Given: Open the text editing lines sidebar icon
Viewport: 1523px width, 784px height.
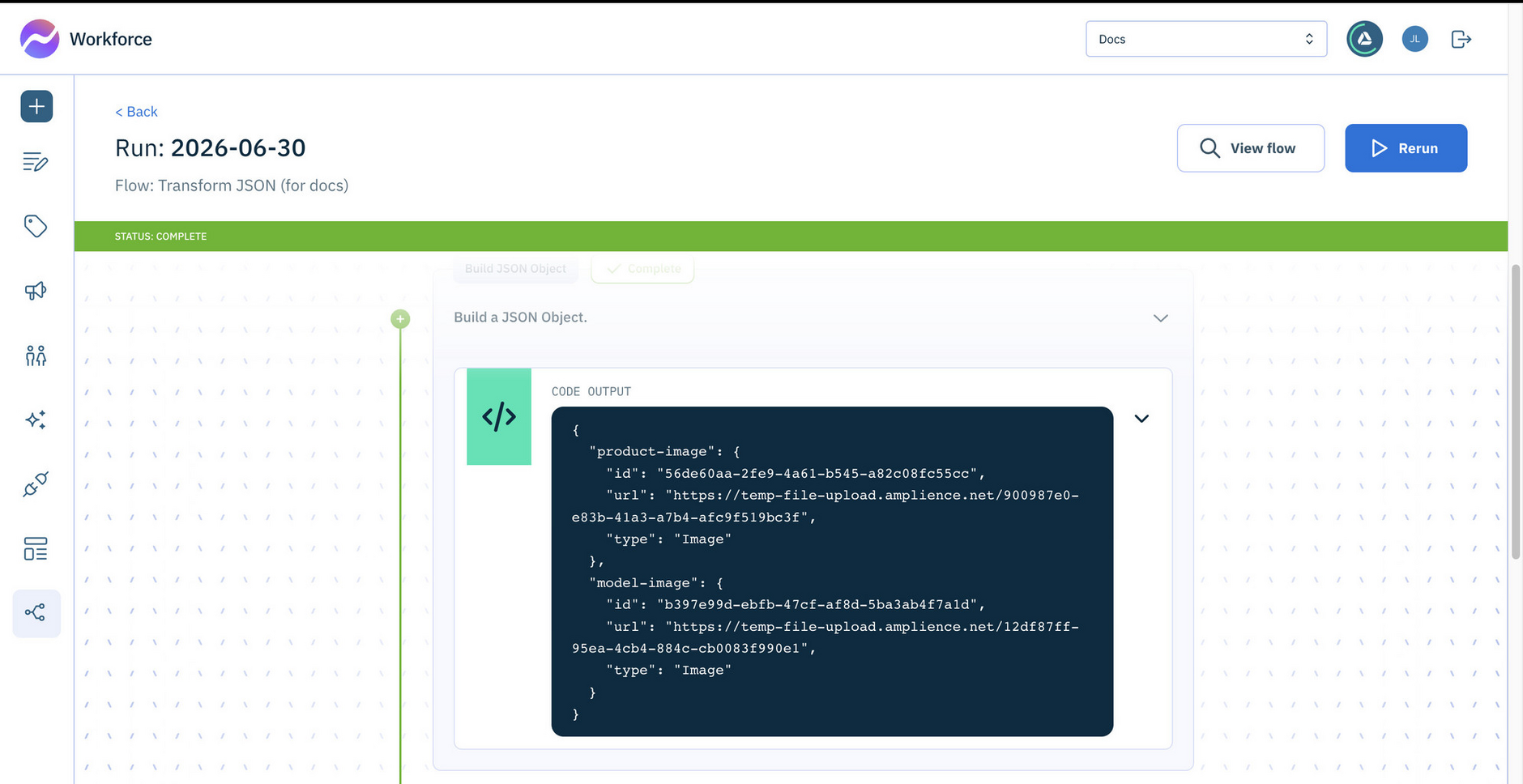Looking at the screenshot, I should pos(36,162).
